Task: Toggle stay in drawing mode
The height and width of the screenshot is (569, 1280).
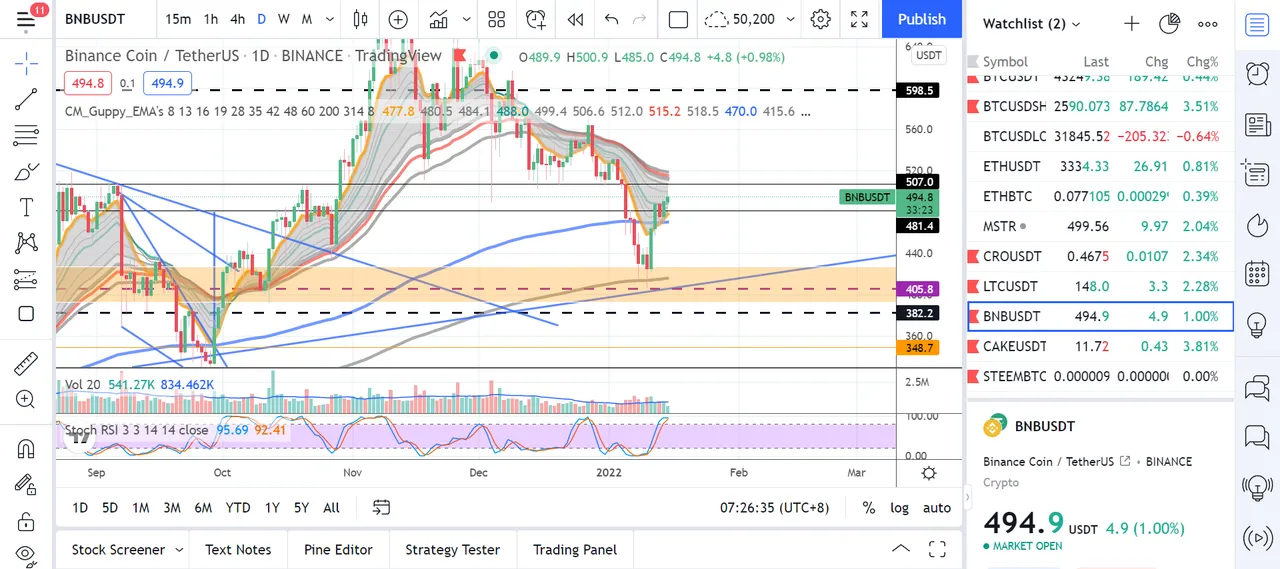Action: point(26,484)
